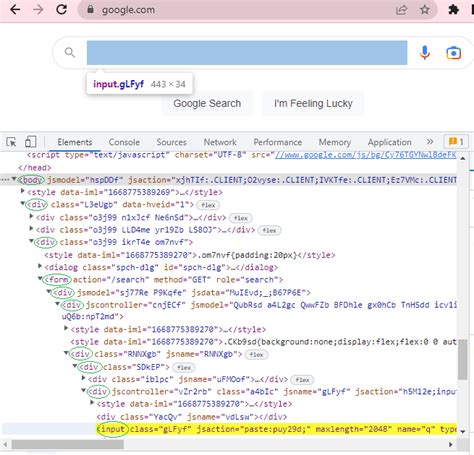Viewport: 474px width, 455px height.
Task: Click the vertical scrollbar up arrow in Elements
Action: (x=463, y=158)
